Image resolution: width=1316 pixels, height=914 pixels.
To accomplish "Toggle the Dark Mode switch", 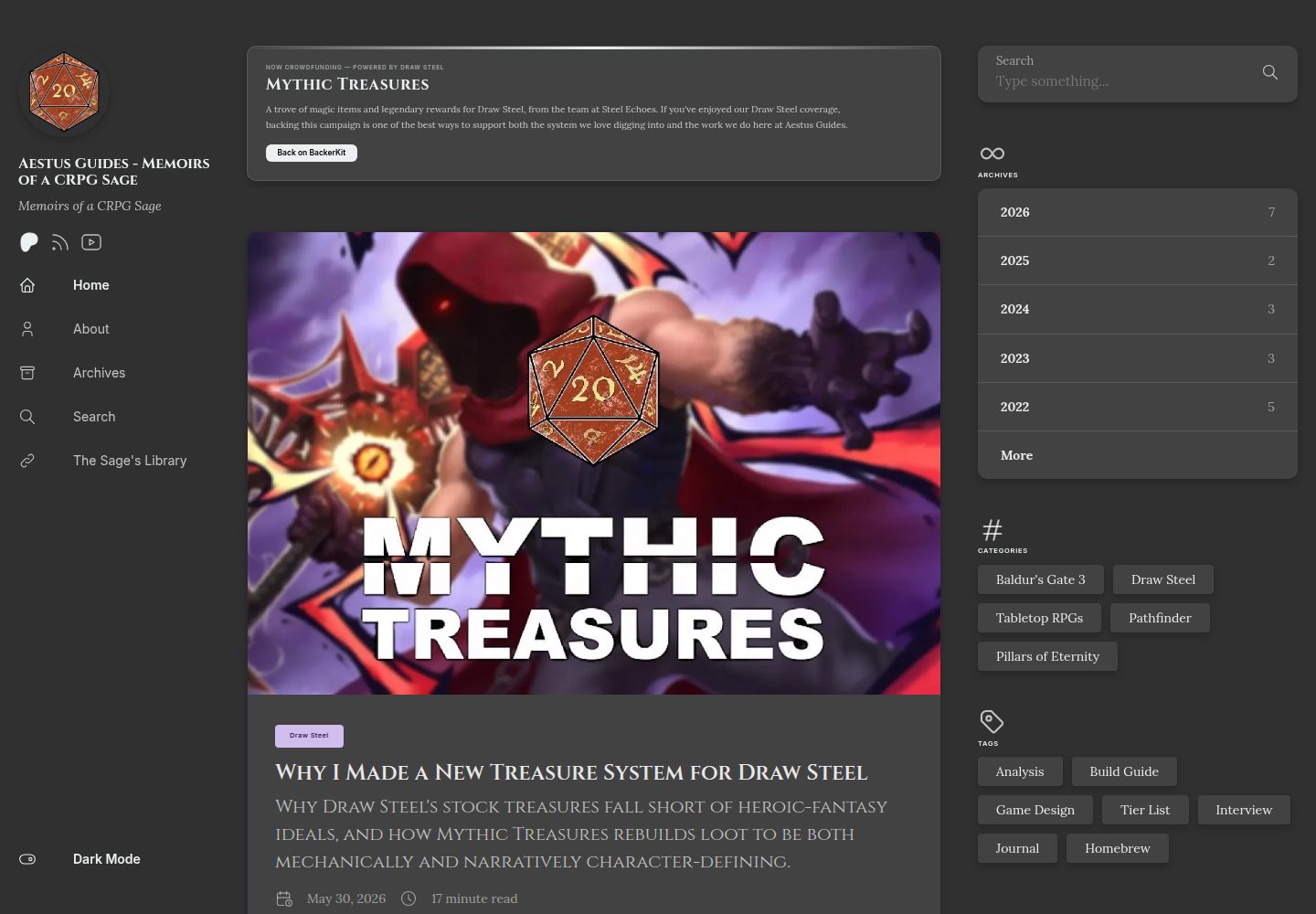I will (27, 859).
